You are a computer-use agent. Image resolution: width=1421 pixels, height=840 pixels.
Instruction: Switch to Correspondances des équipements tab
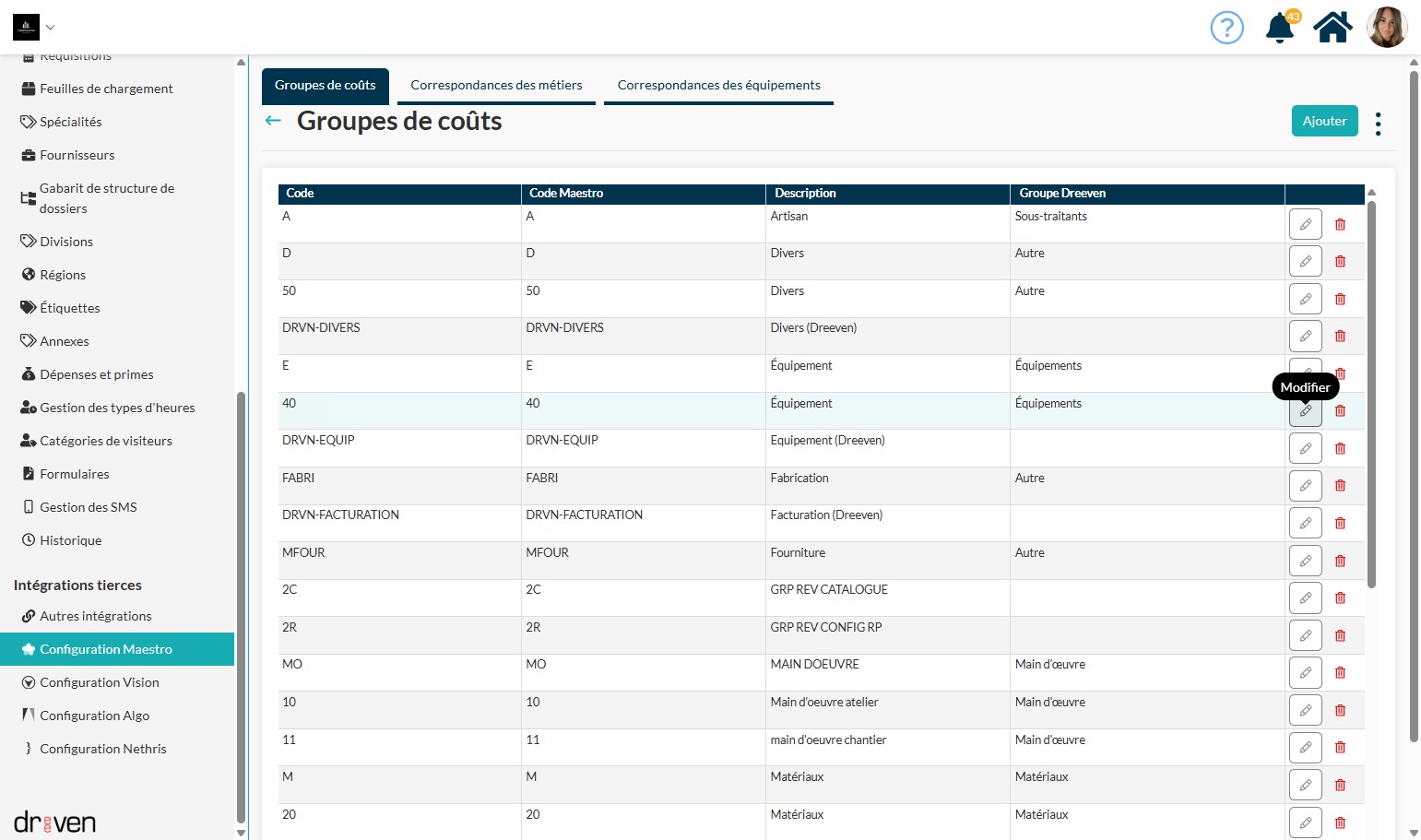(718, 85)
